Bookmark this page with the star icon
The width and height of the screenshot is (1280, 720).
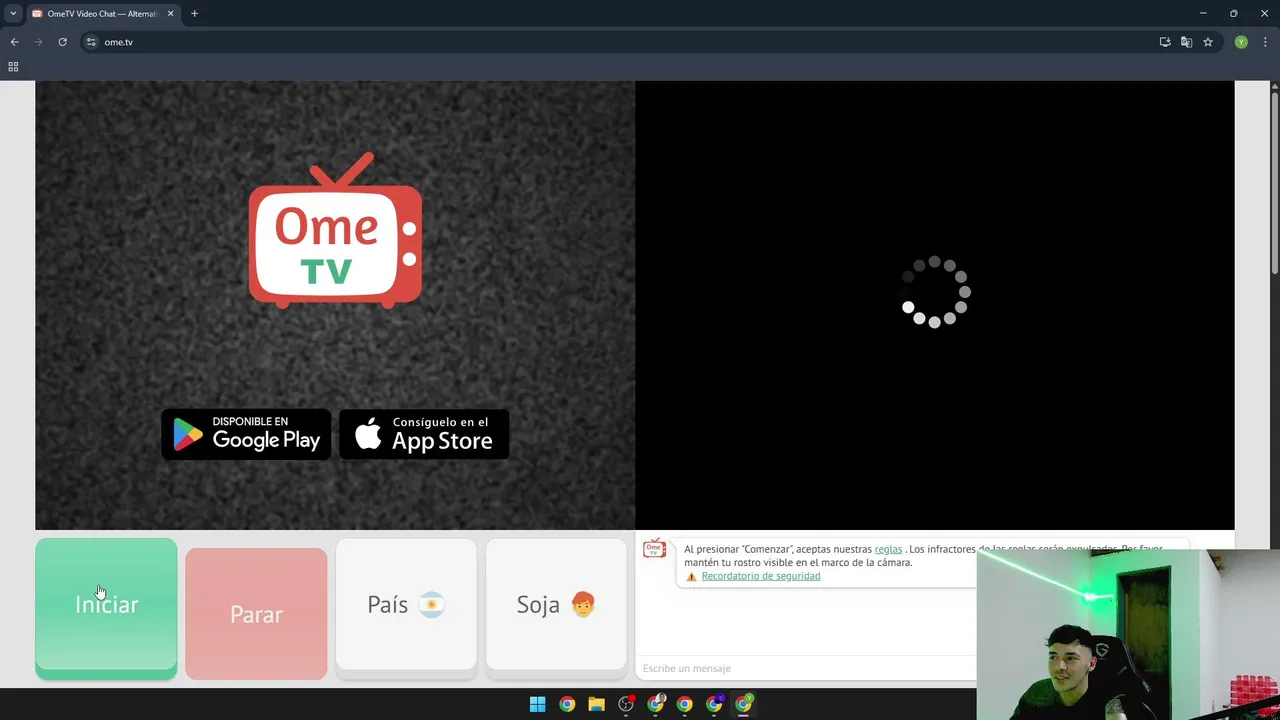(x=1208, y=42)
